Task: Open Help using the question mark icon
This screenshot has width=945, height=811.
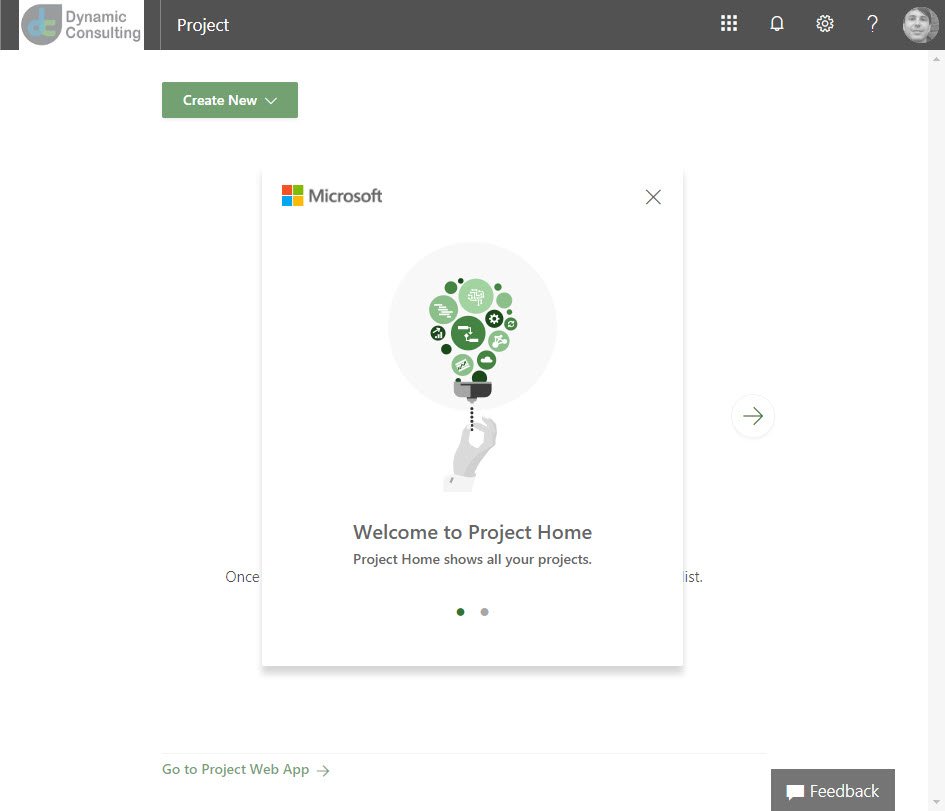Action: tap(872, 23)
